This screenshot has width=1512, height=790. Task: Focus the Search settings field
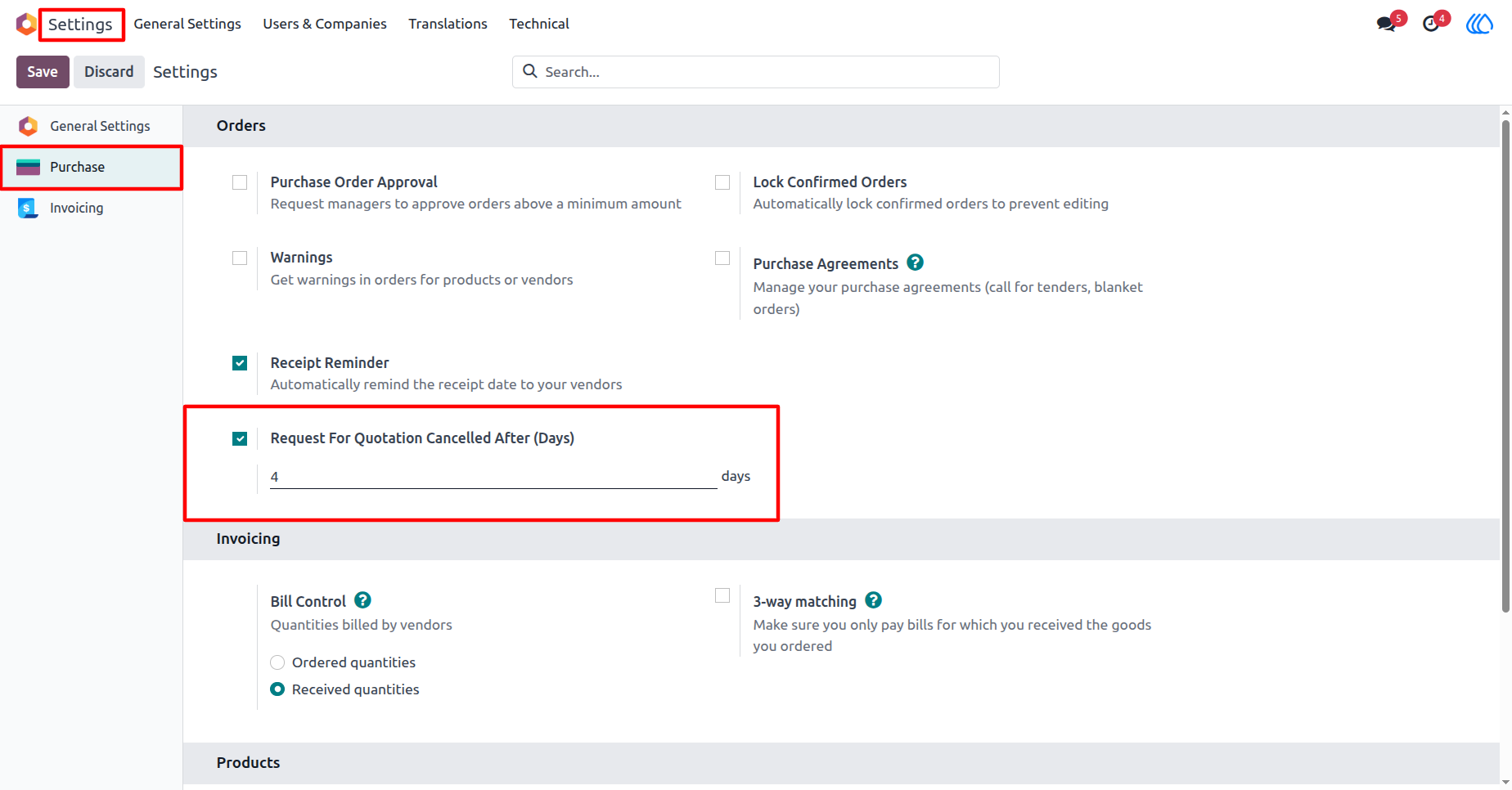coord(755,72)
